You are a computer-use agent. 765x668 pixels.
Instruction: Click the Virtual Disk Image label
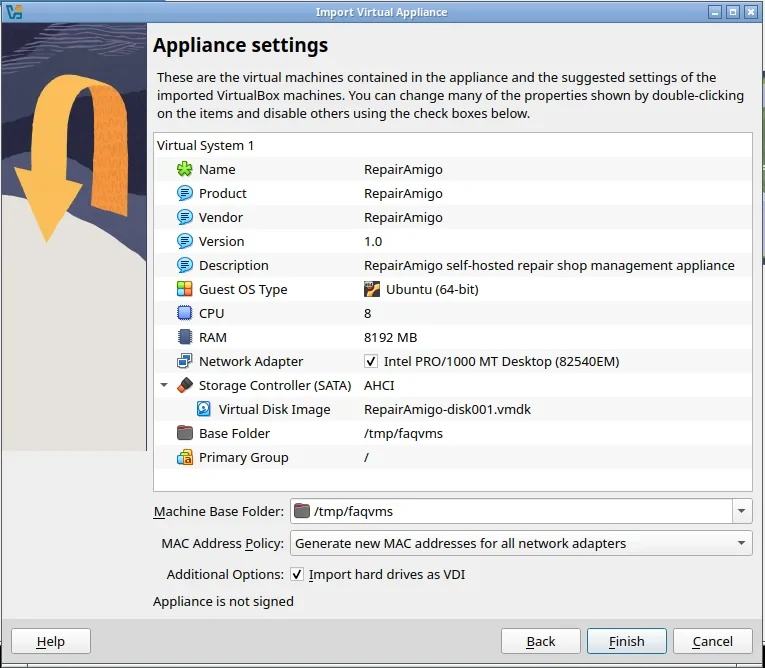click(274, 409)
